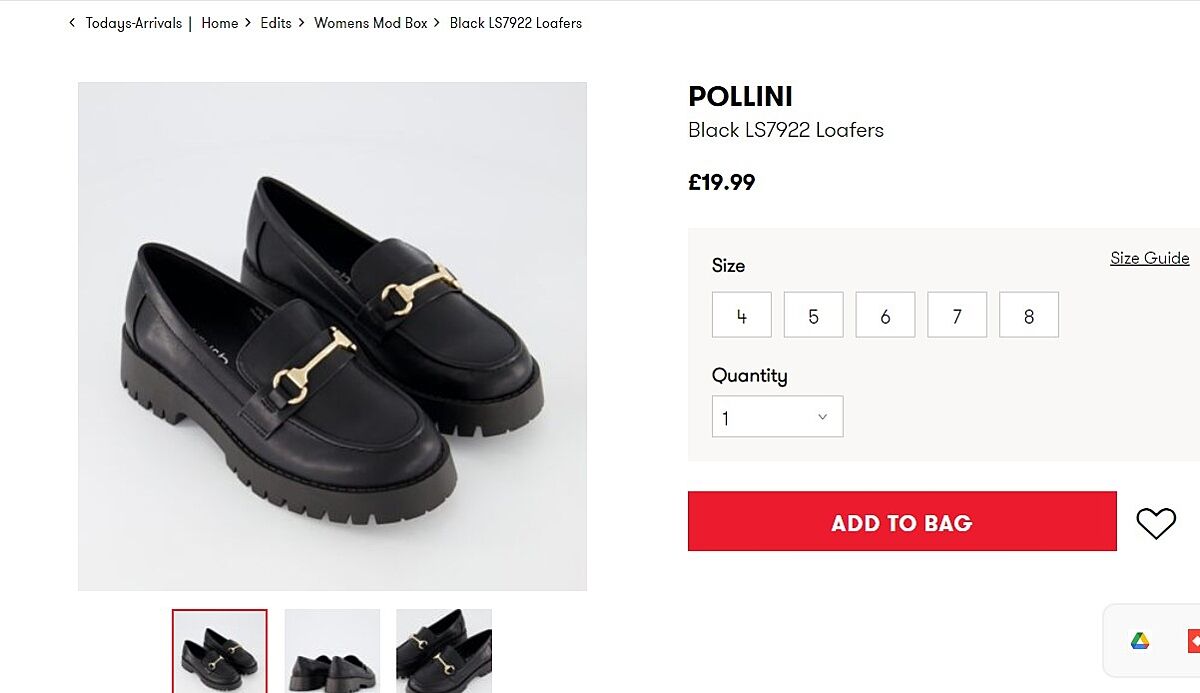Pick size 7

[957, 316]
